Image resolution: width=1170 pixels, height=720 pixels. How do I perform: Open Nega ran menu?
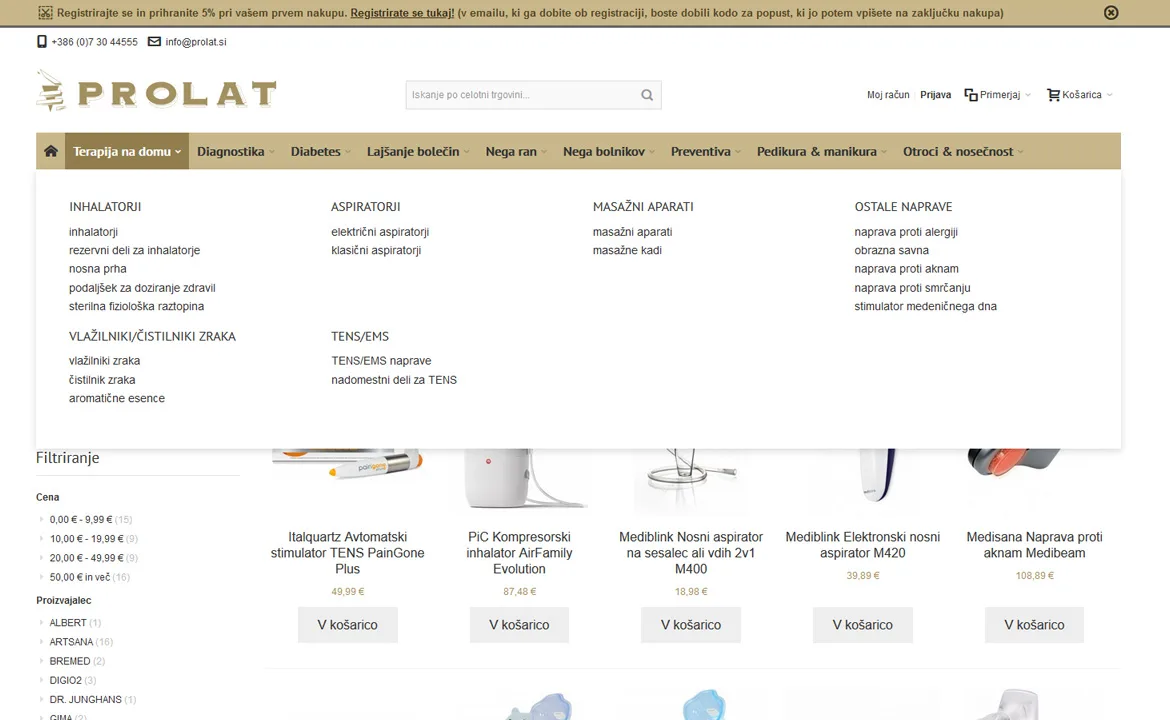click(516, 151)
